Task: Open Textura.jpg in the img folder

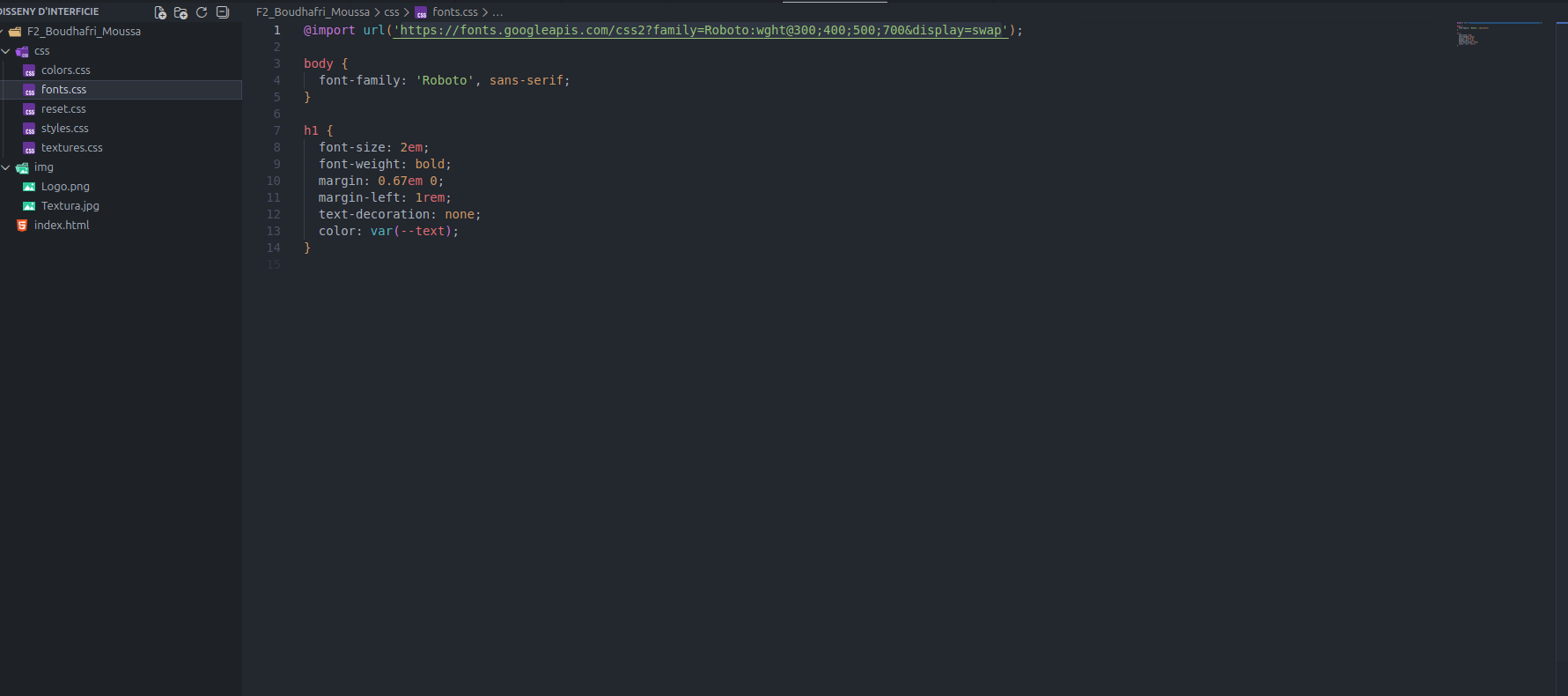Action: pyautogui.click(x=70, y=206)
